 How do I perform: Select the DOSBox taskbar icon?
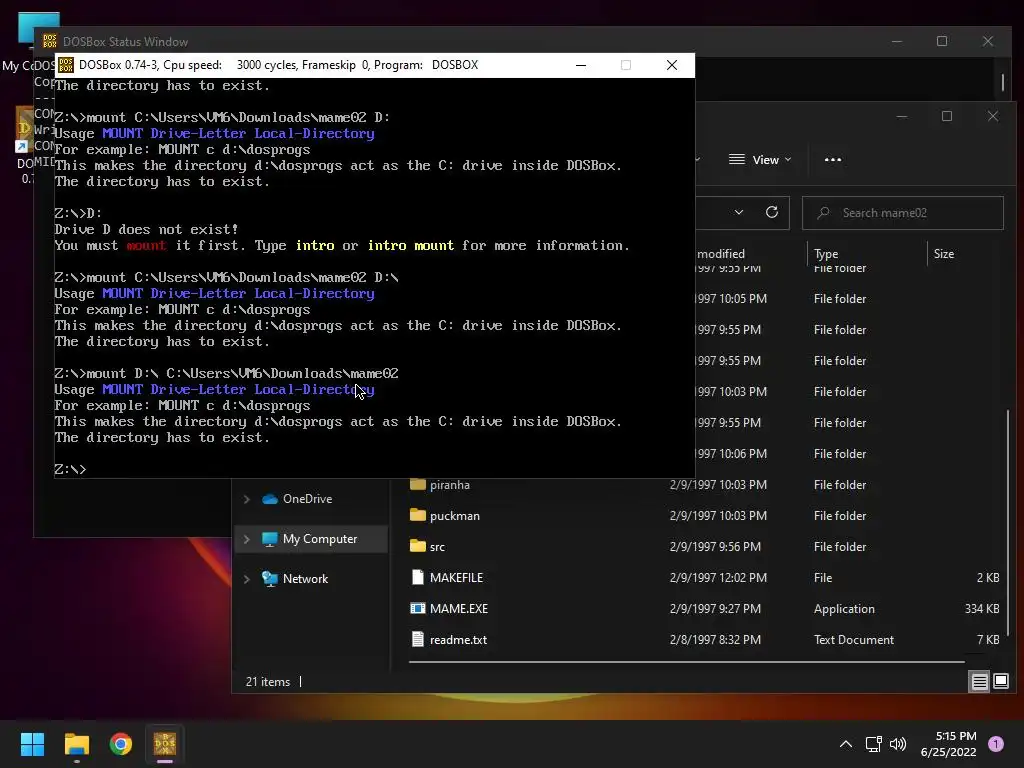[x=165, y=744]
